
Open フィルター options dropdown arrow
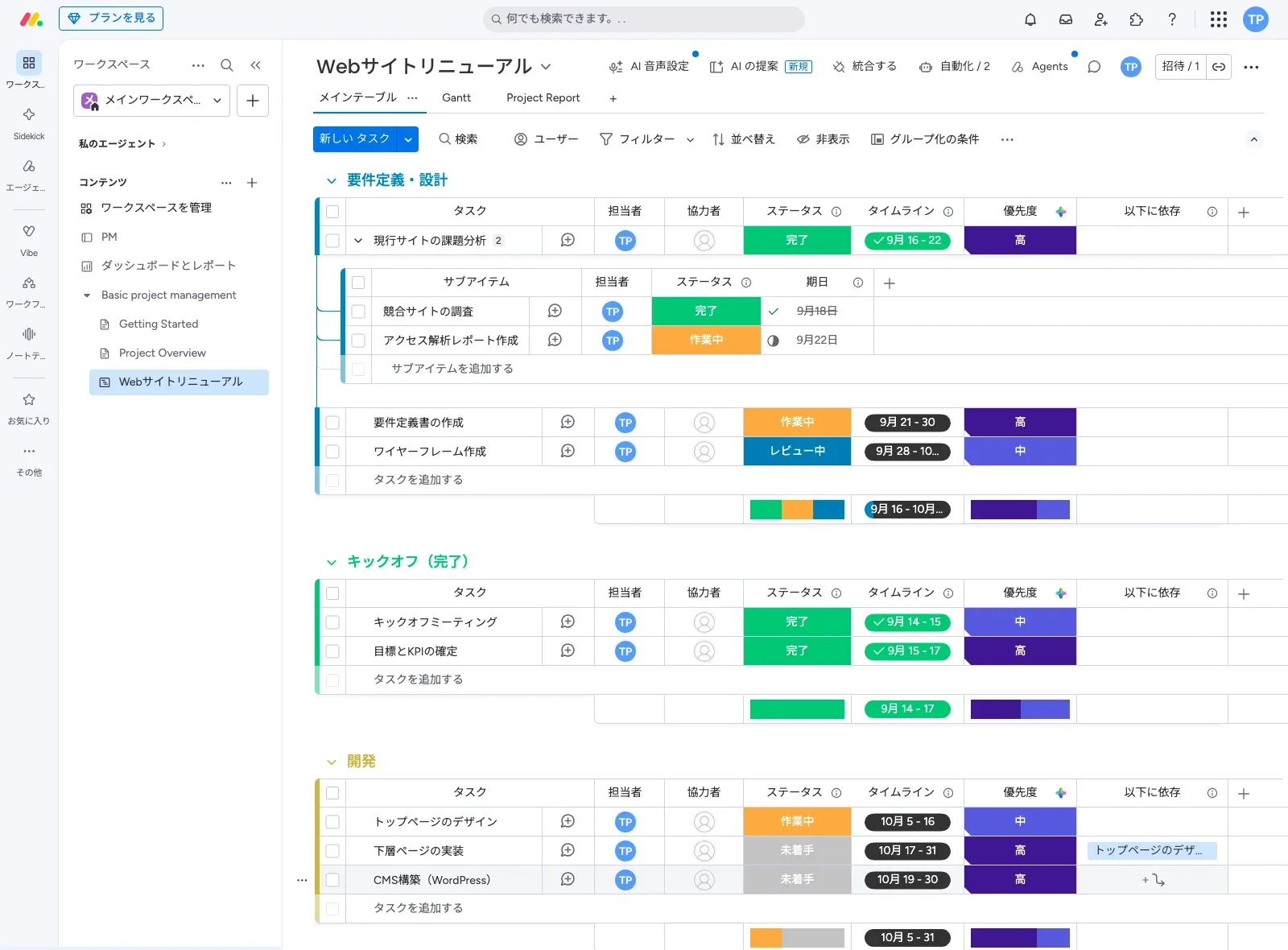pos(690,139)
